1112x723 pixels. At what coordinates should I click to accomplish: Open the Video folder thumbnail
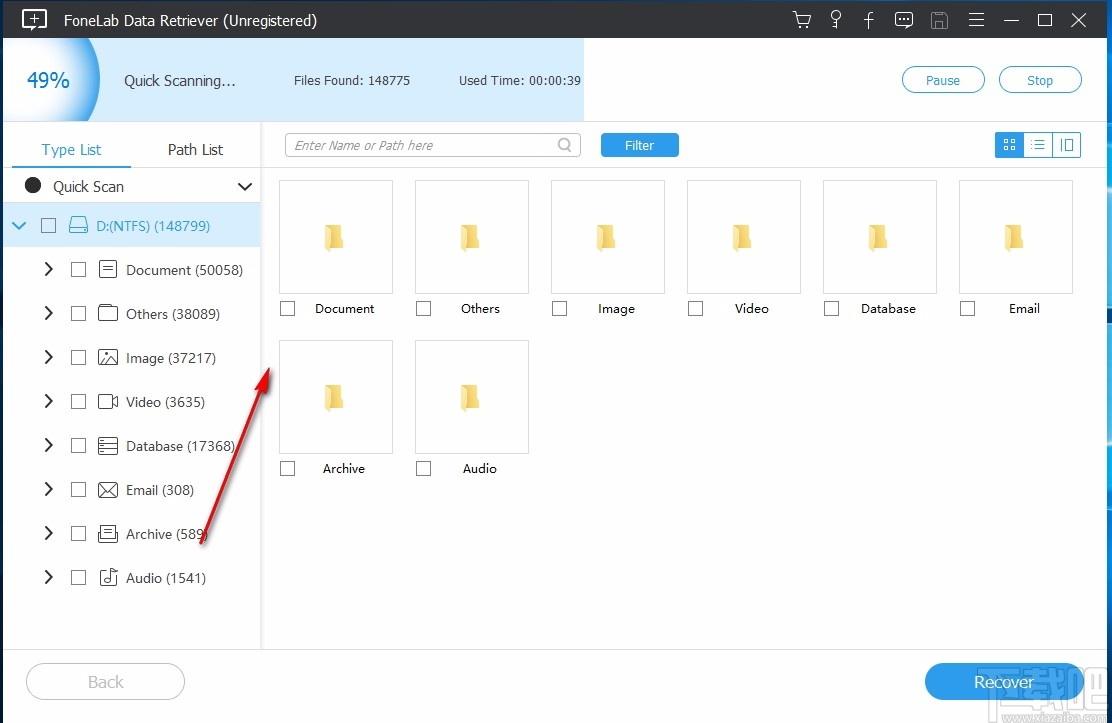click(744, 237)
